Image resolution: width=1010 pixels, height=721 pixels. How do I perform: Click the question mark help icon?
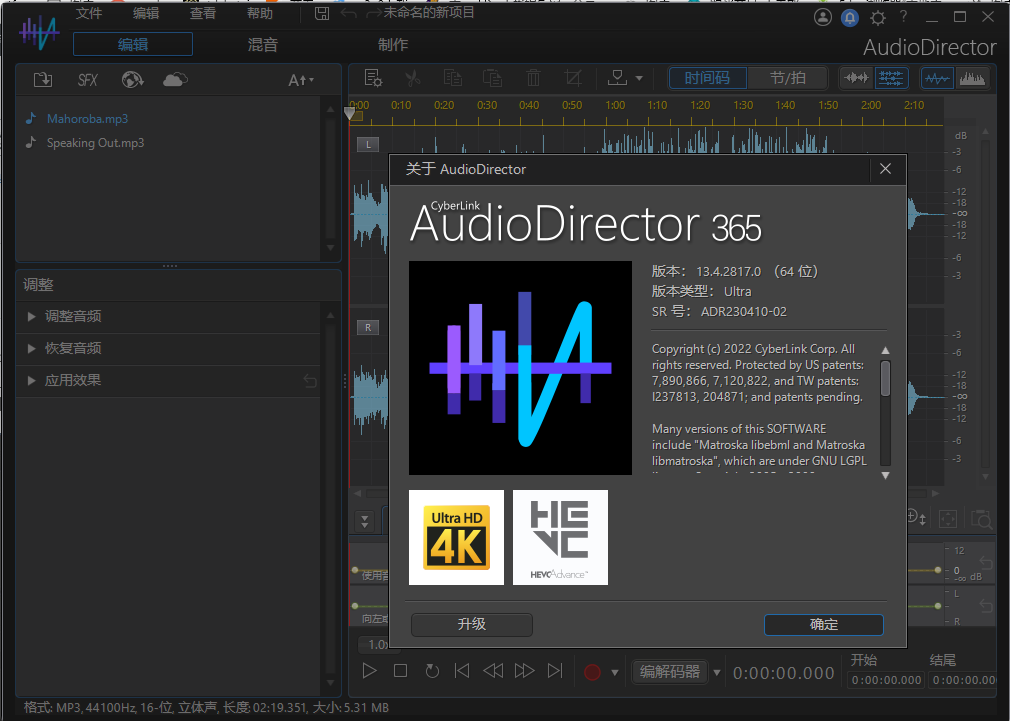[x=904, y=17]
